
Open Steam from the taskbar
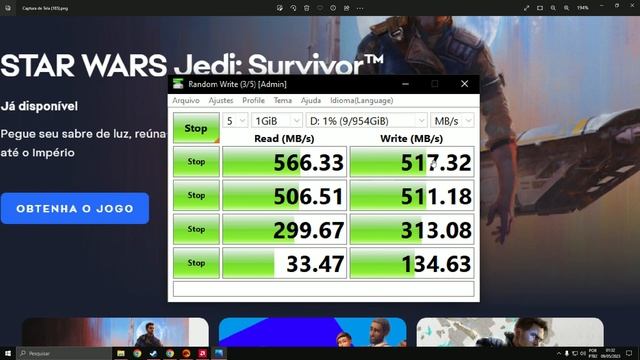[x=153, y=353]
